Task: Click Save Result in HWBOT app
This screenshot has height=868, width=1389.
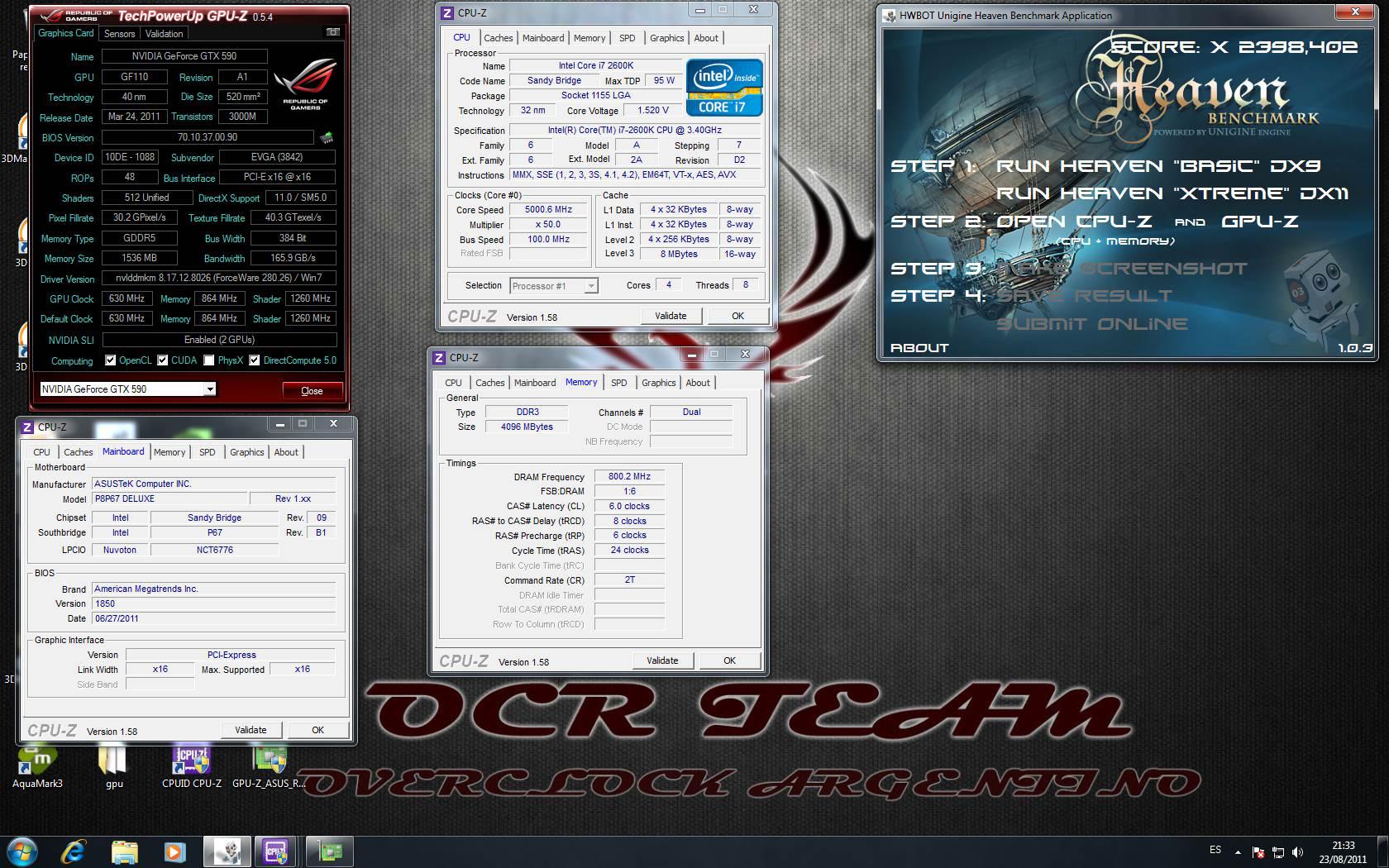Action: coord(1085,296)
